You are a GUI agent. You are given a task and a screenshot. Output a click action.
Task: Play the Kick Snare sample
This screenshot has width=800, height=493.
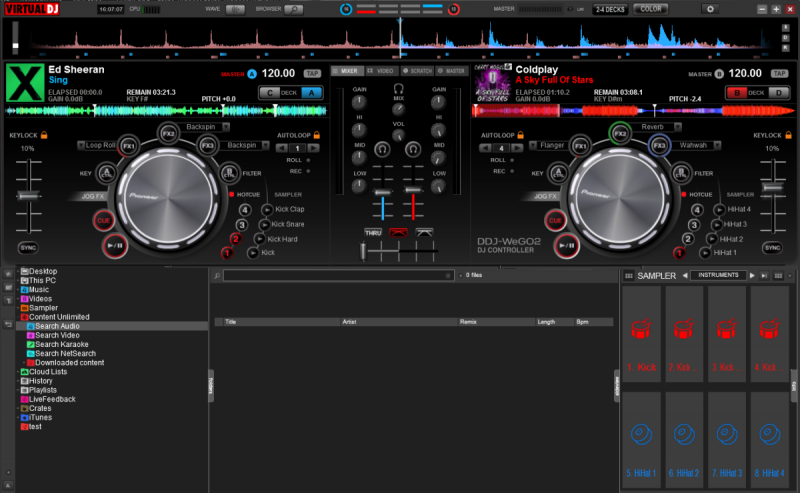click(x=264, y=225)
